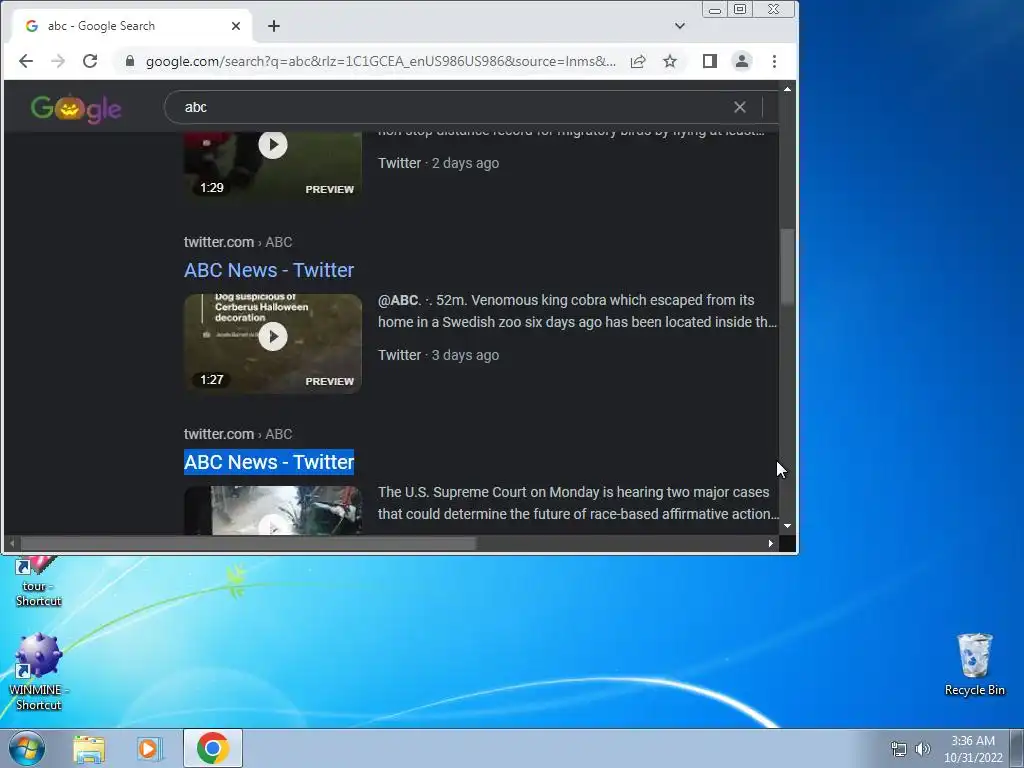Click the vertical scrollbar up arrow
1024x768 pixels.
pos(788,89)
